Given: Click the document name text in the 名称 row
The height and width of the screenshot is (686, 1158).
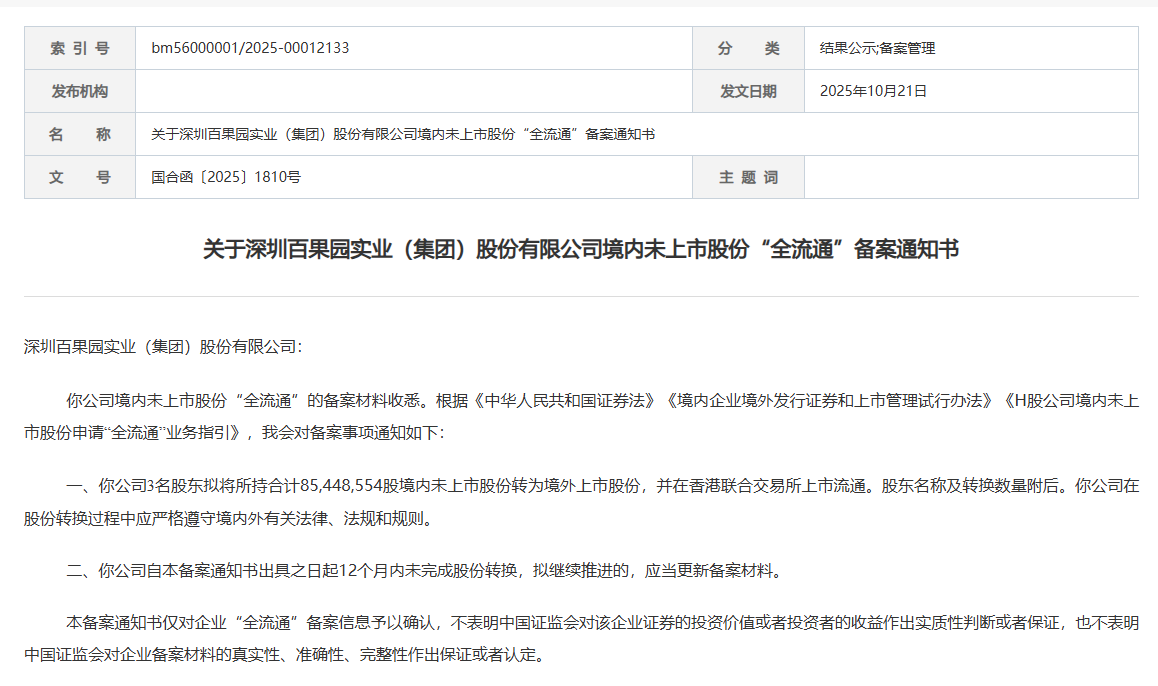Looking at the screenshot, I should tap(403, 134).
